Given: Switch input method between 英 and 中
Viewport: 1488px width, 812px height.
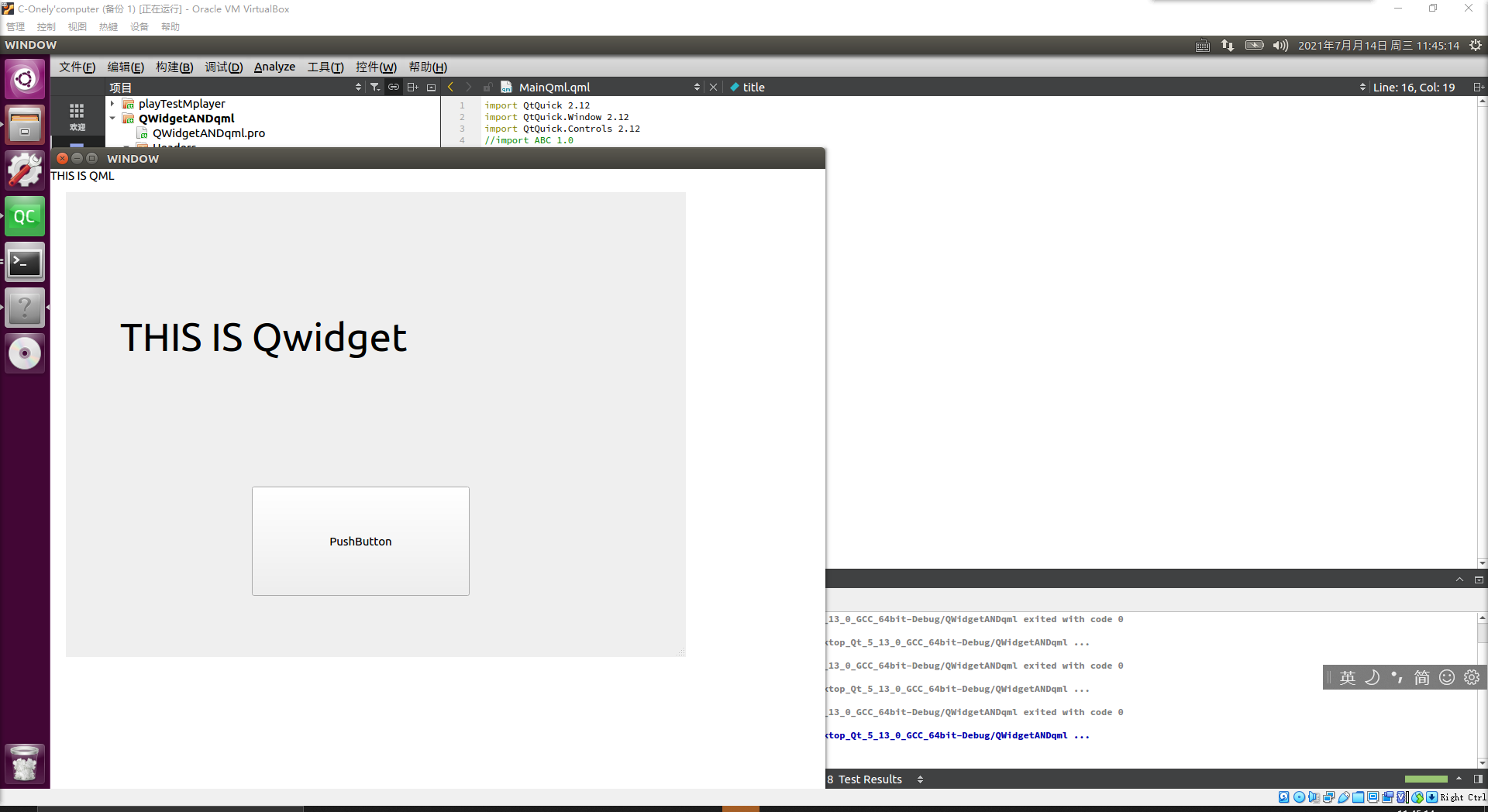Looking at the screenshot, I should point(1348,677).
